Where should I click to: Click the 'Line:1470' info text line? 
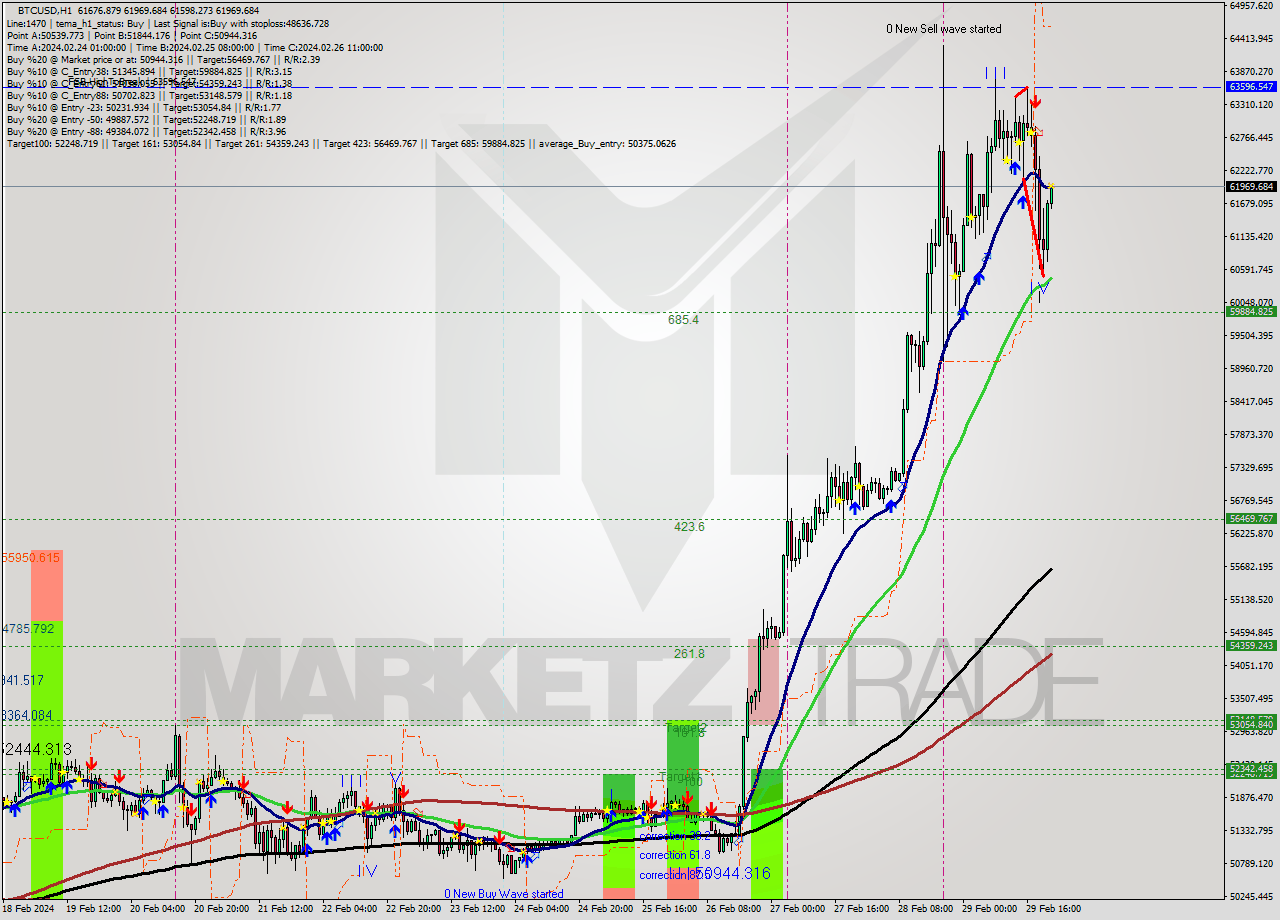(x=167, y=23)
